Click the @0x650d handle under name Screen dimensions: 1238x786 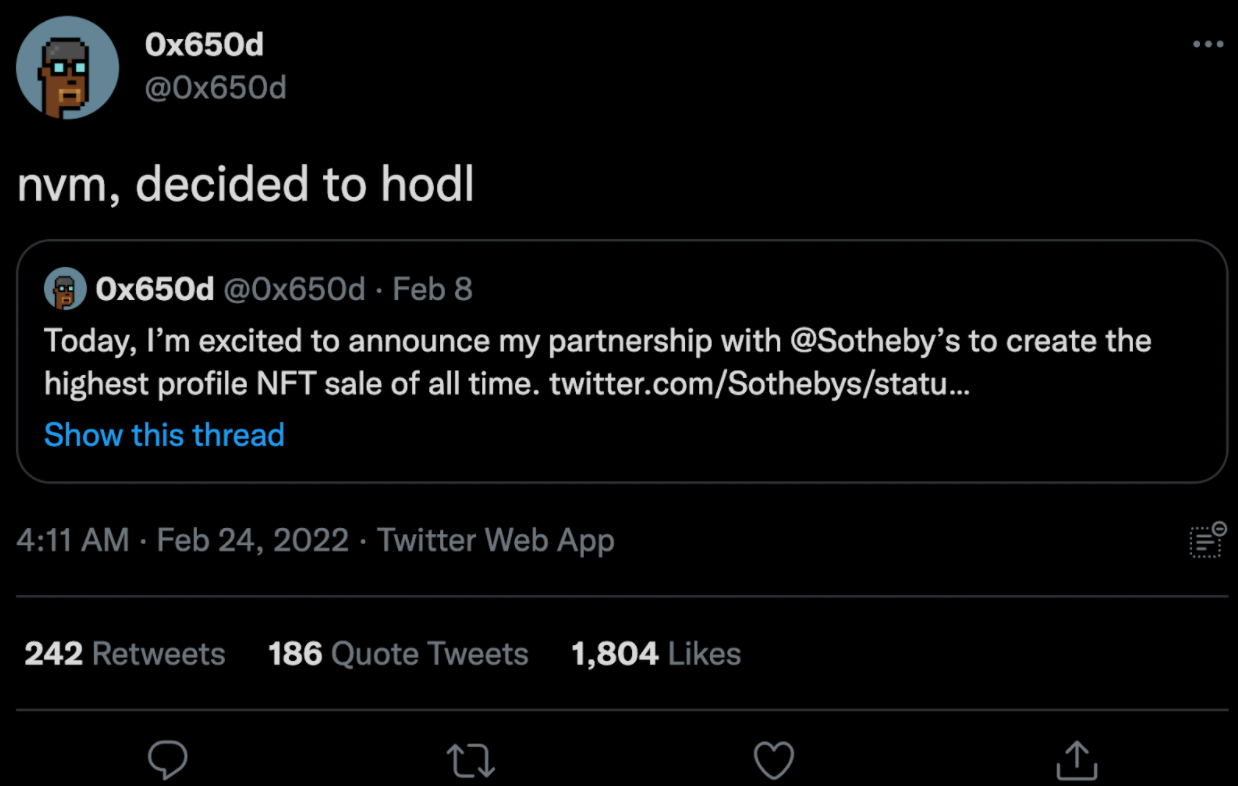click(x=216, y=88)
